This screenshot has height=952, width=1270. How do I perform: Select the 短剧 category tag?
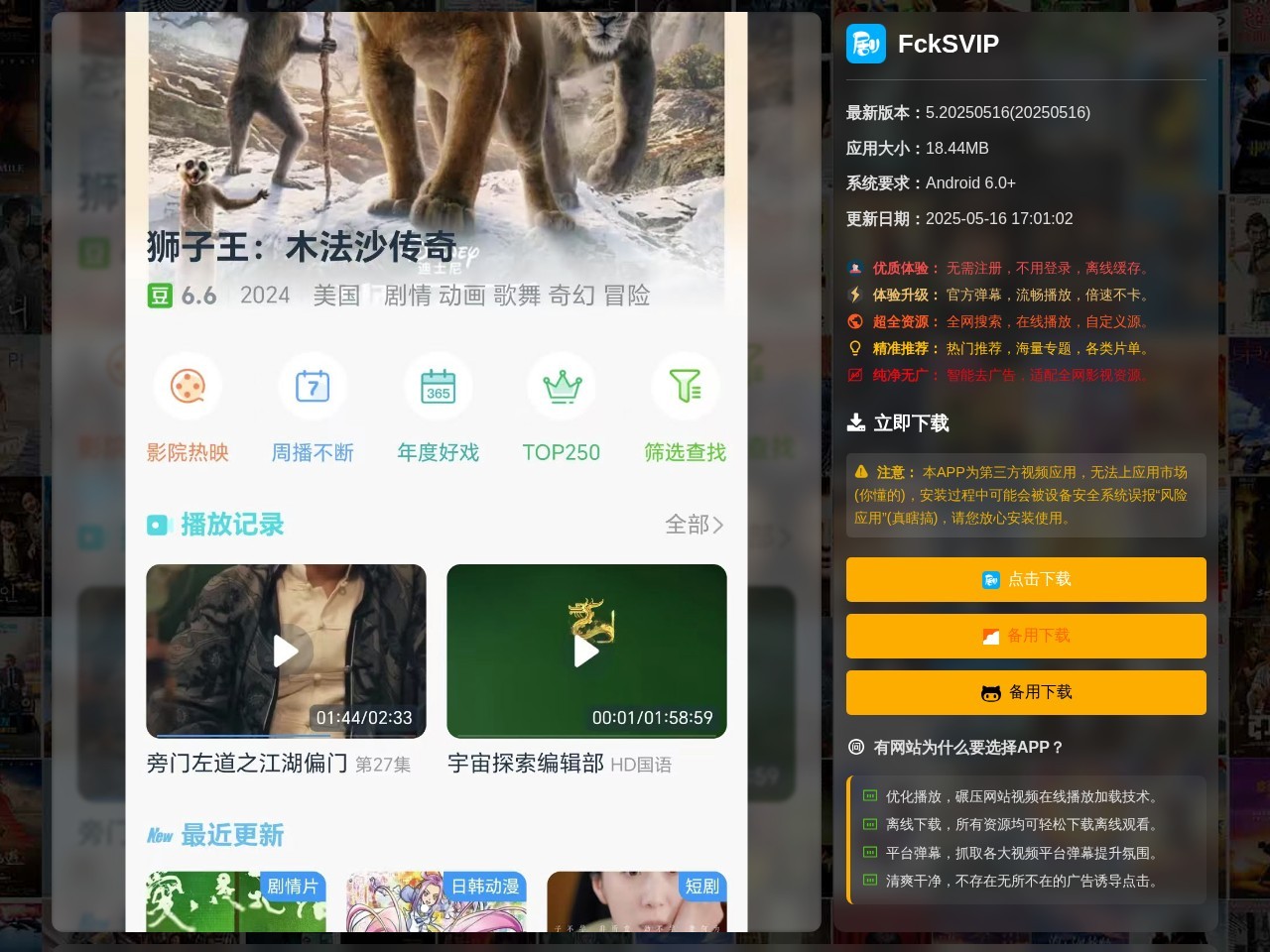[701, 888]
